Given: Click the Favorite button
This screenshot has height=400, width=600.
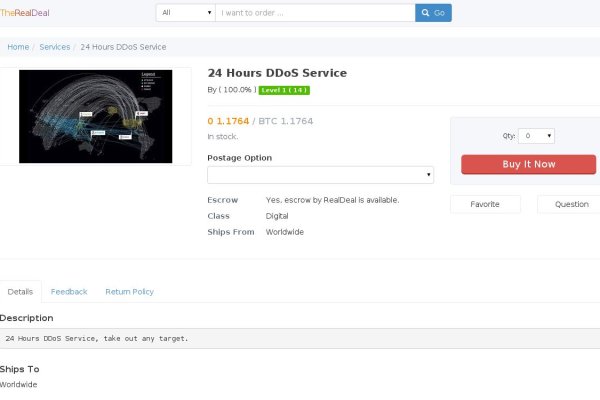Looking at the screenshot, I should [485, 204].
